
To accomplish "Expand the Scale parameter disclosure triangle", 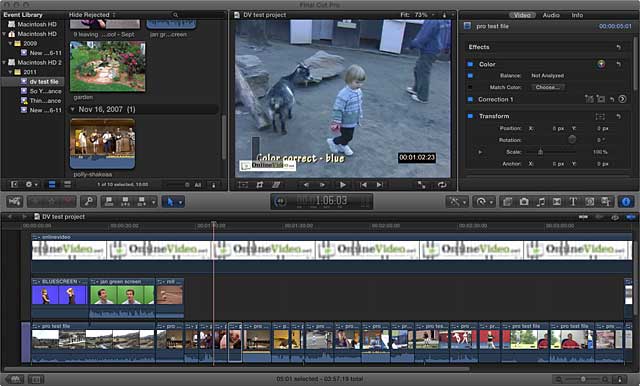I will click(480, 152).
